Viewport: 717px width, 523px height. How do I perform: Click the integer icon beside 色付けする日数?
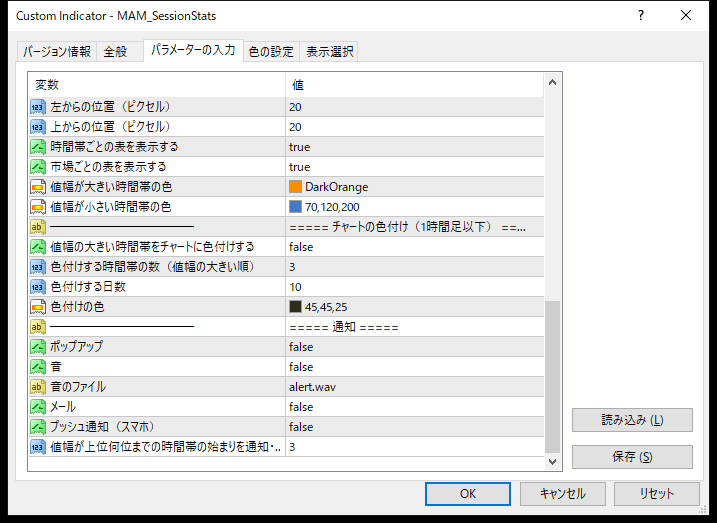point(37,287)
